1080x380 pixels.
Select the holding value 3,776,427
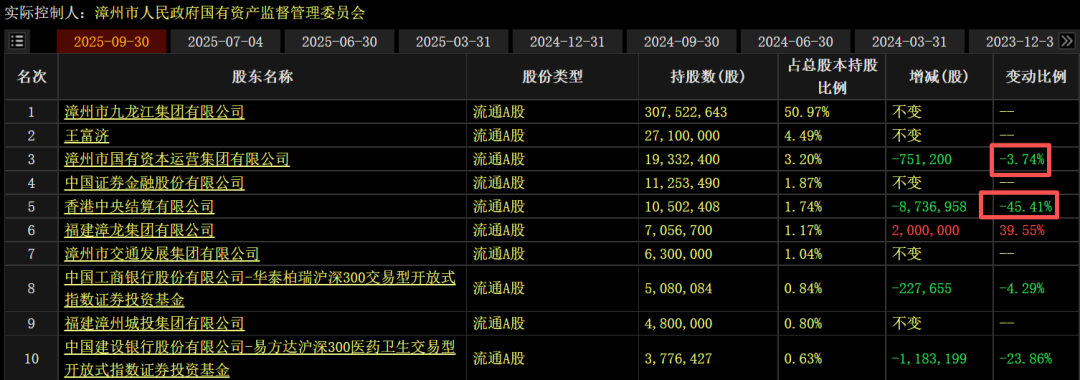point(678,358)
